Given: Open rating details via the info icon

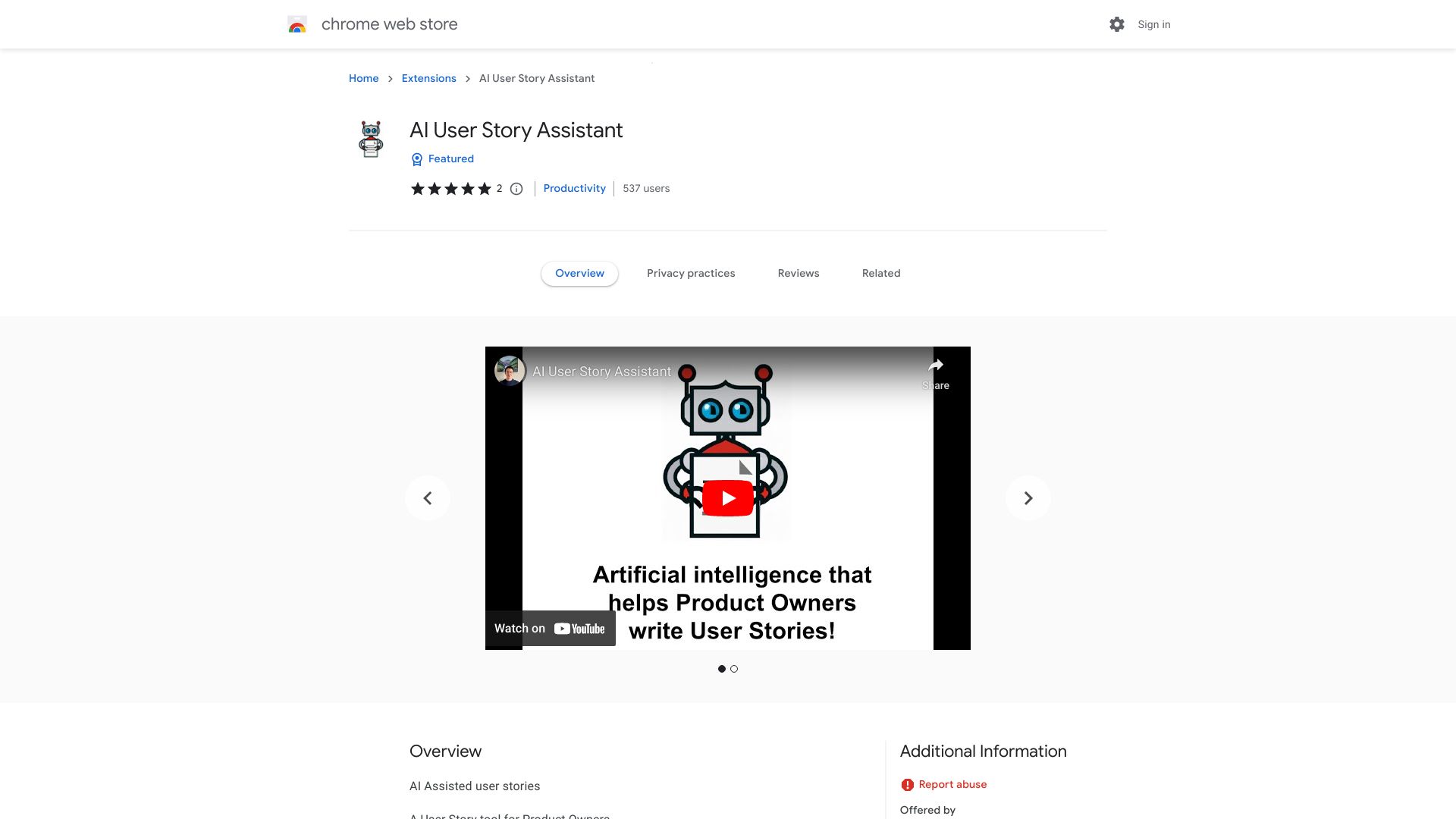Looking at the screenshot, I should [x=516, y=189].
